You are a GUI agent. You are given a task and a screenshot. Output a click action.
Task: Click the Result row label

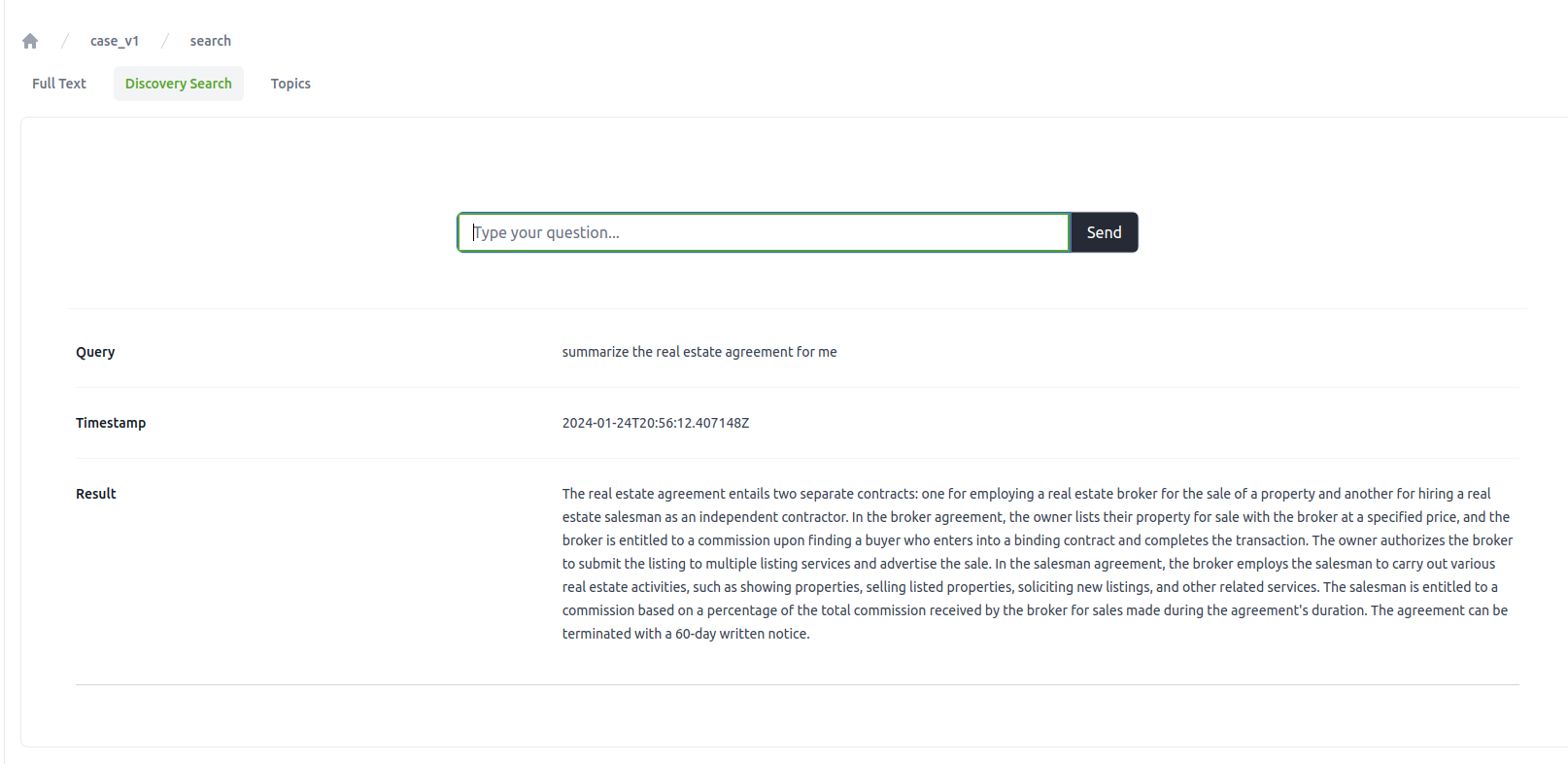click(96, 494)
